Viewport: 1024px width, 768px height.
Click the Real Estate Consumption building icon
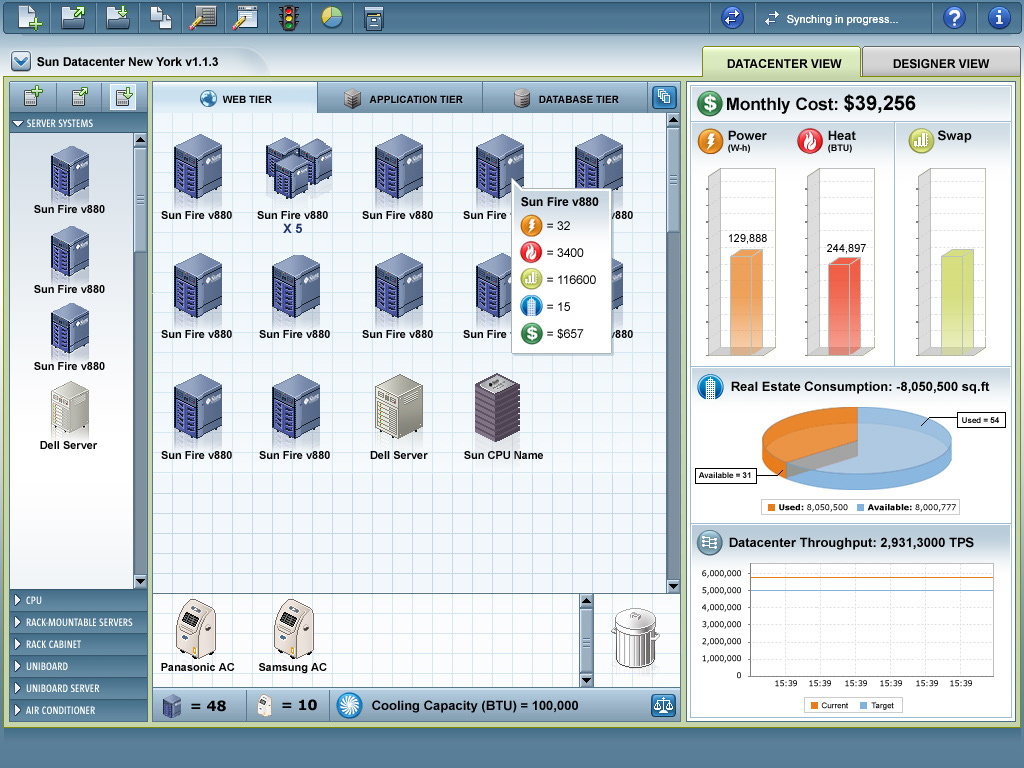tap(710, 387)
